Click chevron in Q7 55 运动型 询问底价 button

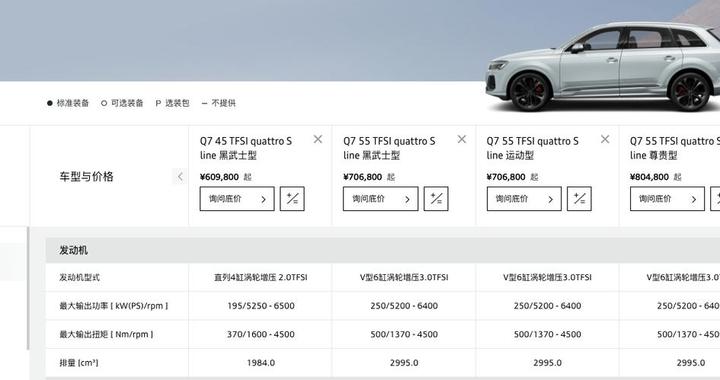[551, 199]
